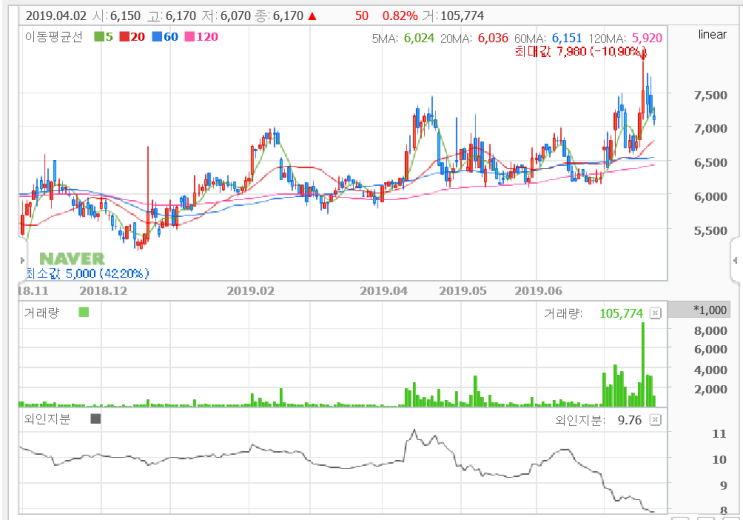Click the 최대값 7,980 maximum label
Image resolution: width=743 pixels, height=520 pixels.
[580, 51]
